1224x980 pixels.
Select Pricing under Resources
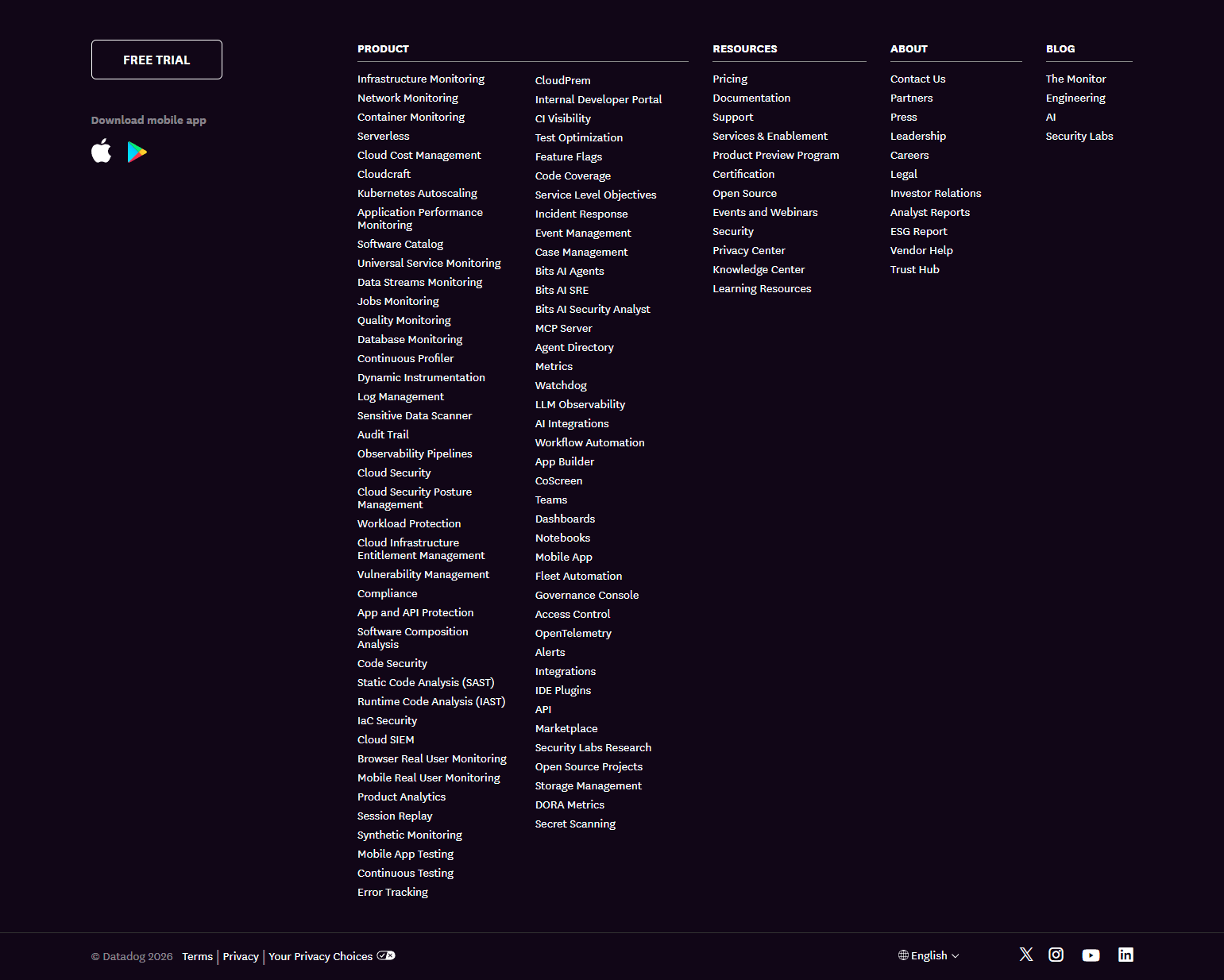729,79
